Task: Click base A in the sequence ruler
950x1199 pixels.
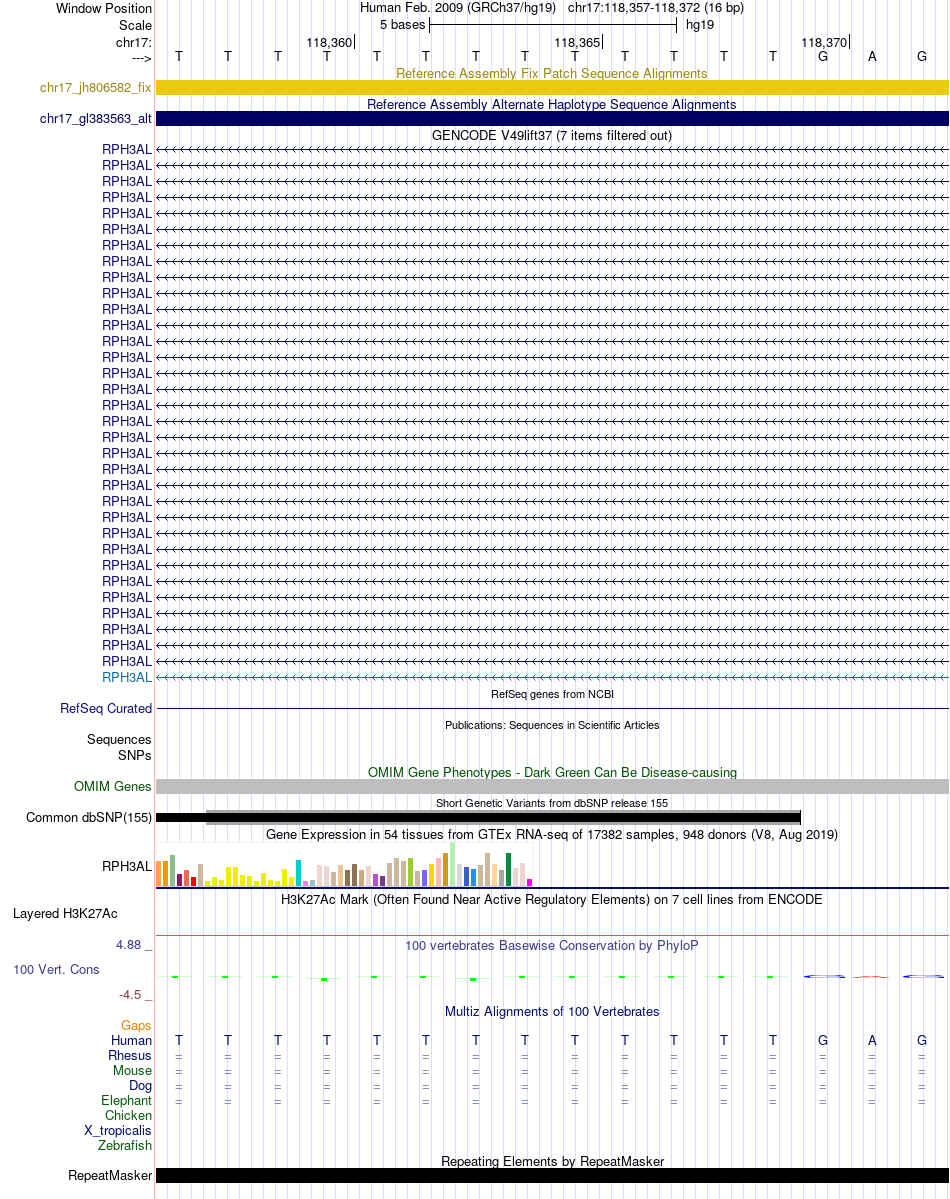Action: pyautogui.click(x=872, y=57)
